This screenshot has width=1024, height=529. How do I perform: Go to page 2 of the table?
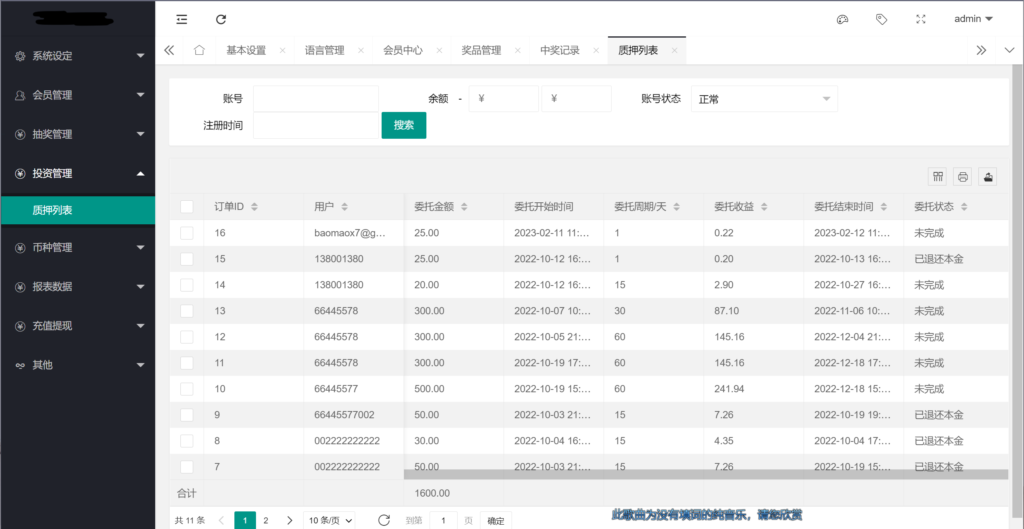pyautogui.click(x=266, y=520)
